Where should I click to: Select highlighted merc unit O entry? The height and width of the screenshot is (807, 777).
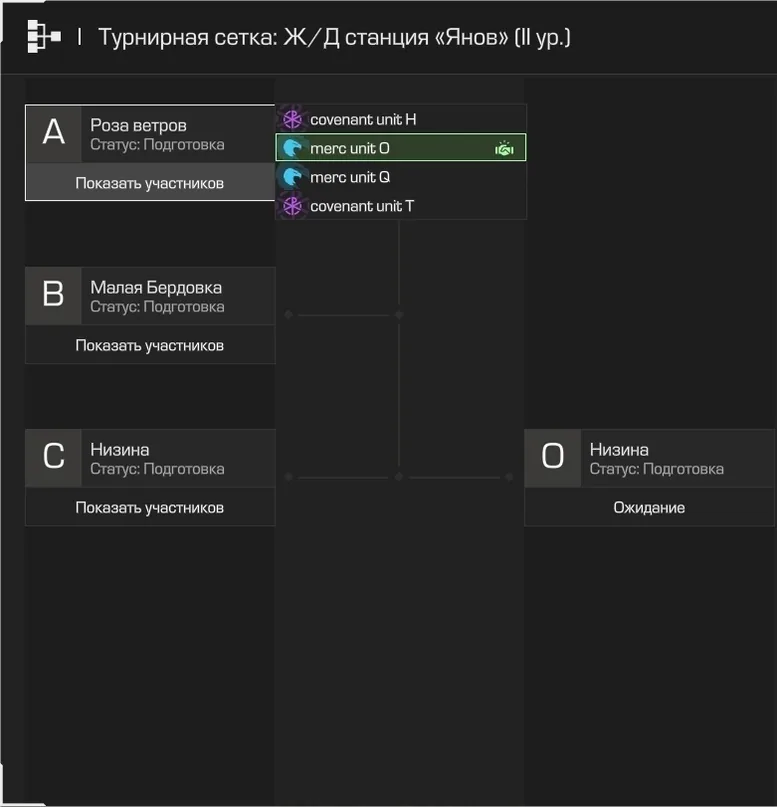click(401, 148)
